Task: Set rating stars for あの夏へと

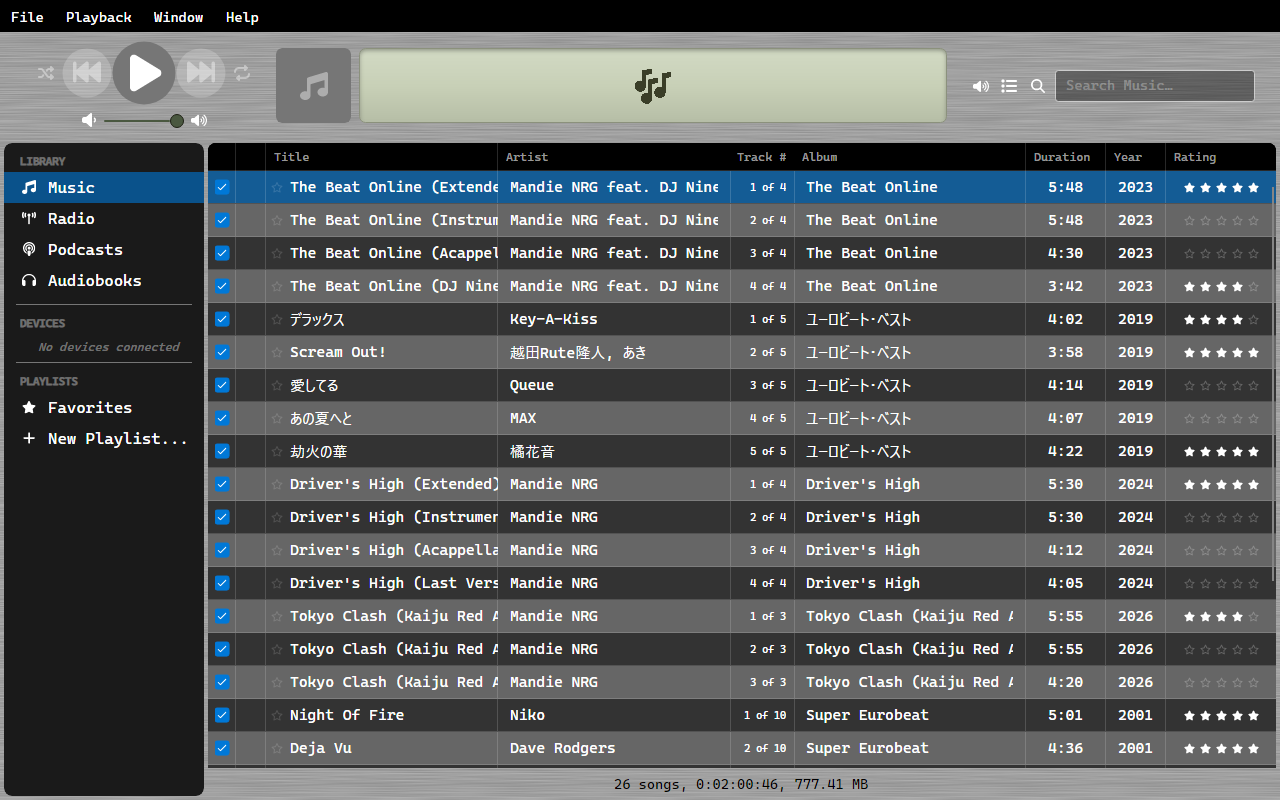Action: [x=1221, y=418]
